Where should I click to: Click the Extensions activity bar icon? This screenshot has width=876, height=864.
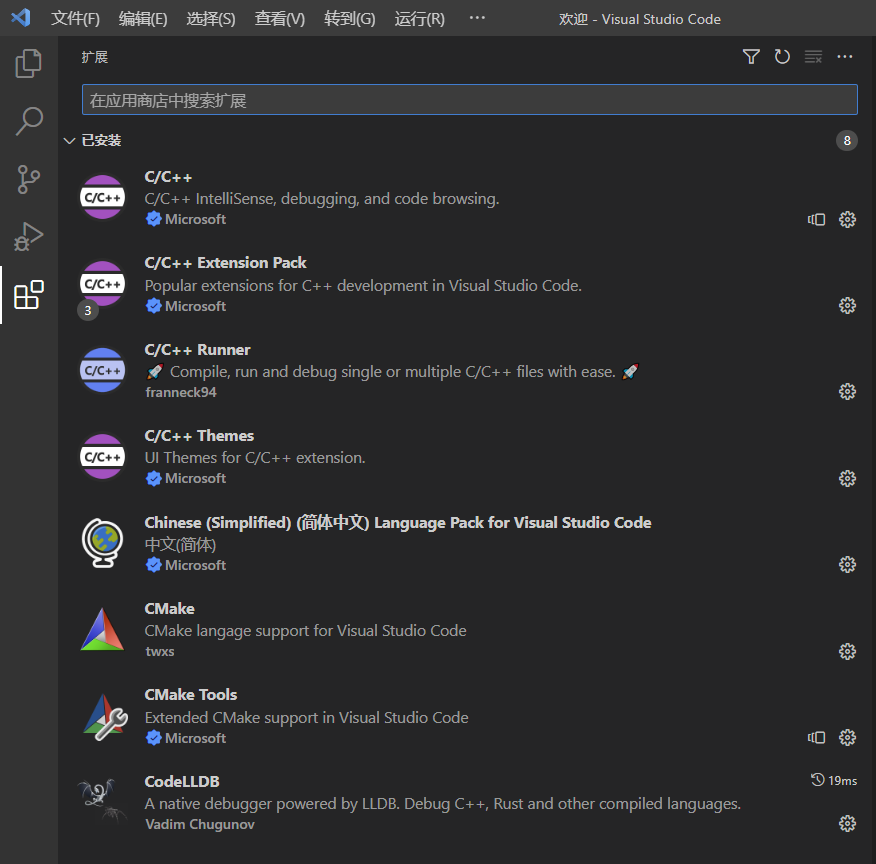tap(28, 294)
